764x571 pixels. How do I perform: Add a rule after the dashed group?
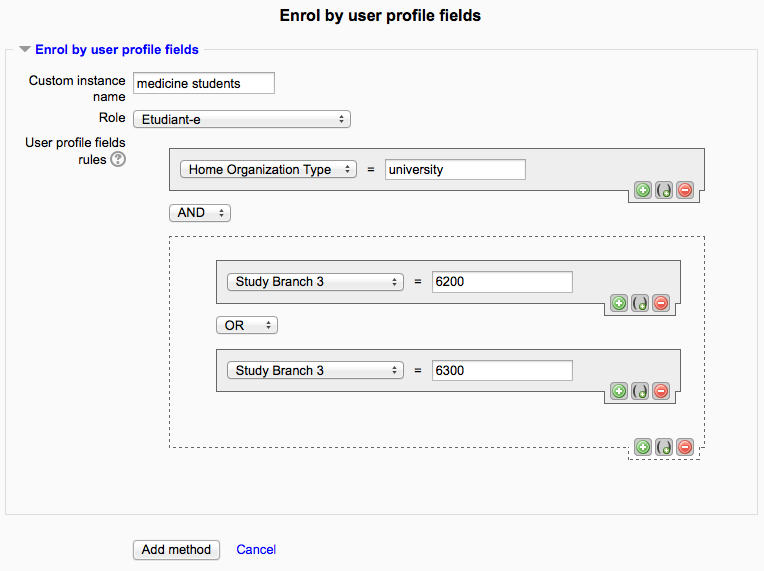pyautogui.click(x=643, y=447)
